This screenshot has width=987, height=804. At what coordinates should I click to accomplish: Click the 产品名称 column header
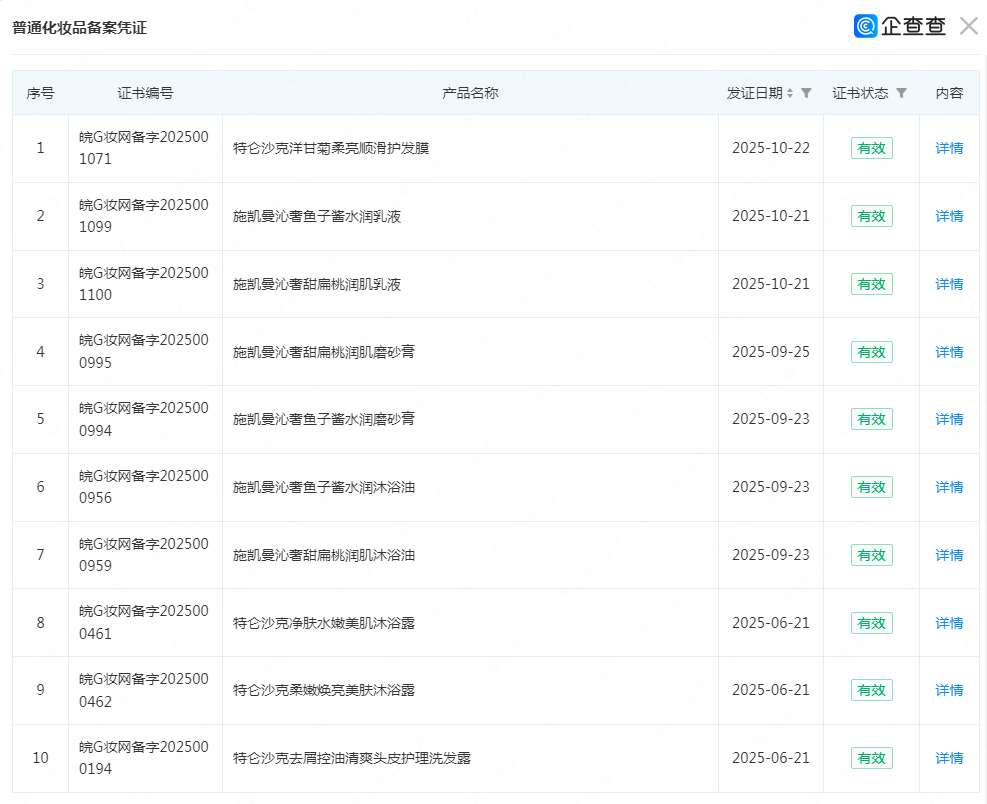(x=470, y=93)
